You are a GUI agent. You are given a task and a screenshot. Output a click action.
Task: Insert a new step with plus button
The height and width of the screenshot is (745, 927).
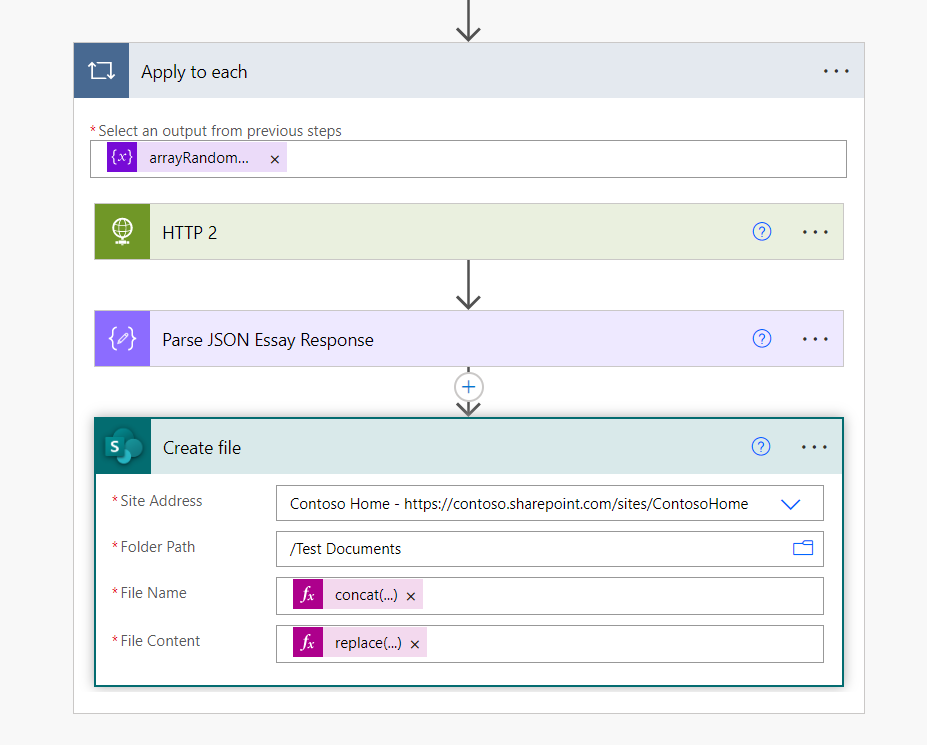pyautogui.click(x=468, y=387)
